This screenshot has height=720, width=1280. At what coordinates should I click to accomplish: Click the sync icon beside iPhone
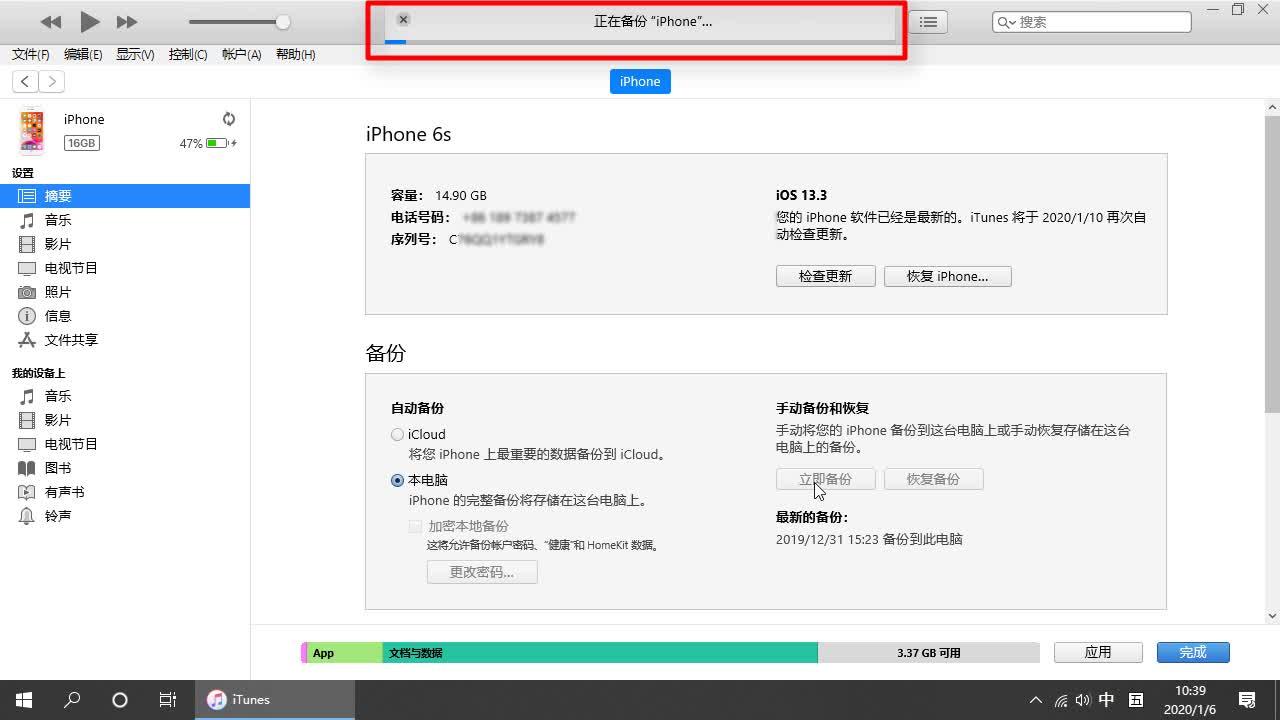coord(229,119)
